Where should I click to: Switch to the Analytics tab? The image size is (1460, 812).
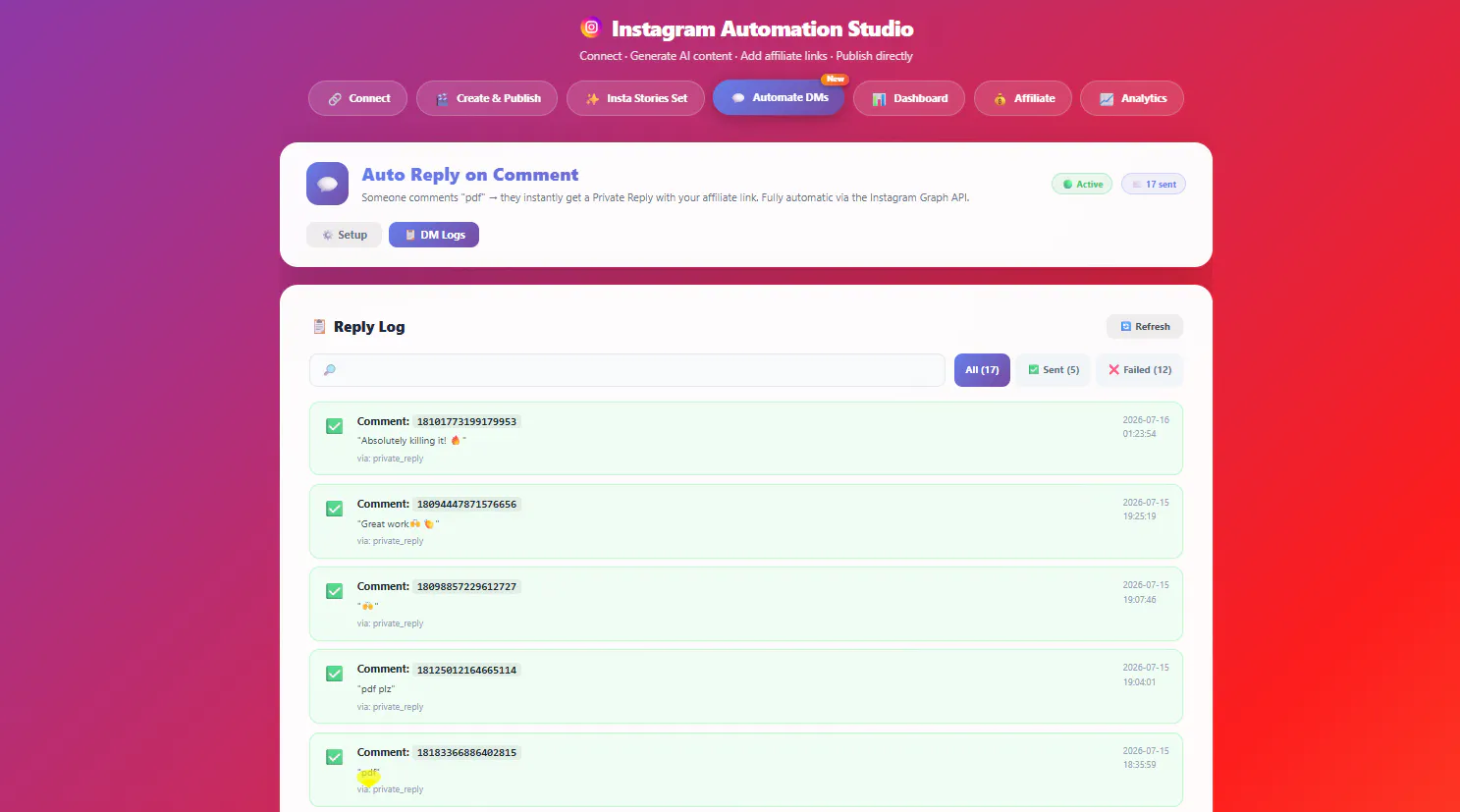point(1132,98)
